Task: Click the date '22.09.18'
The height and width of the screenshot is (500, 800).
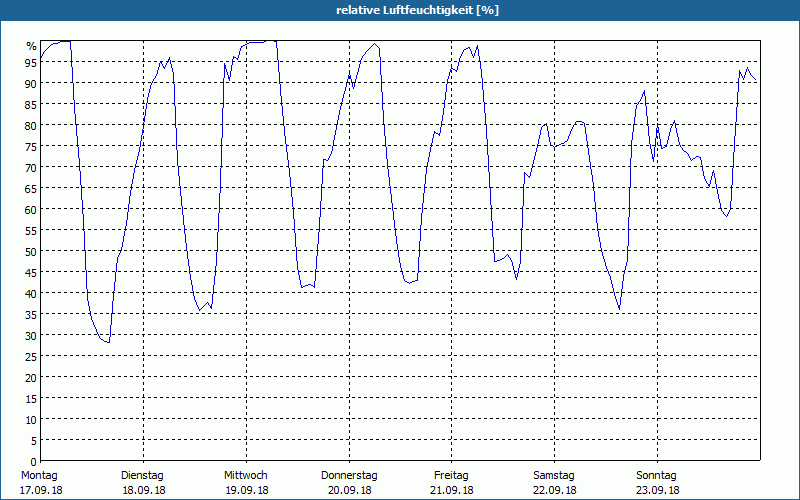Action: pos(555,490)
